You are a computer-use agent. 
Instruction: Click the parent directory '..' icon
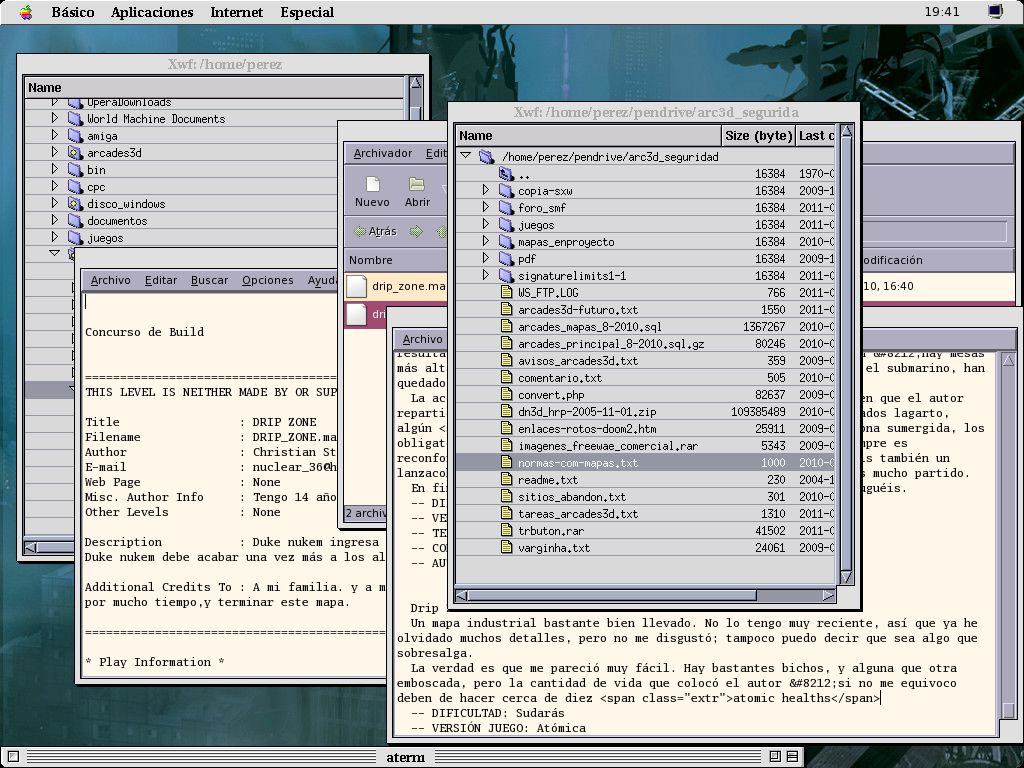pyautogui.click(x=507, y=174)
